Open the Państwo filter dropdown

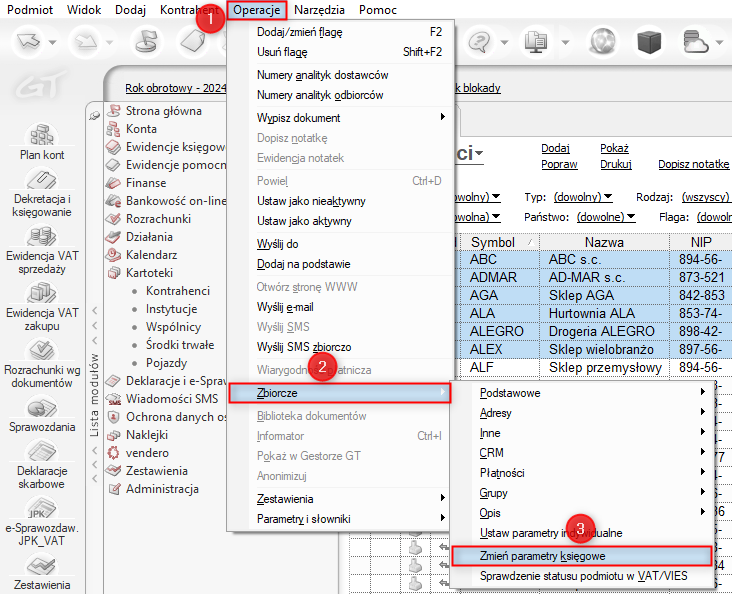(606, 217)
